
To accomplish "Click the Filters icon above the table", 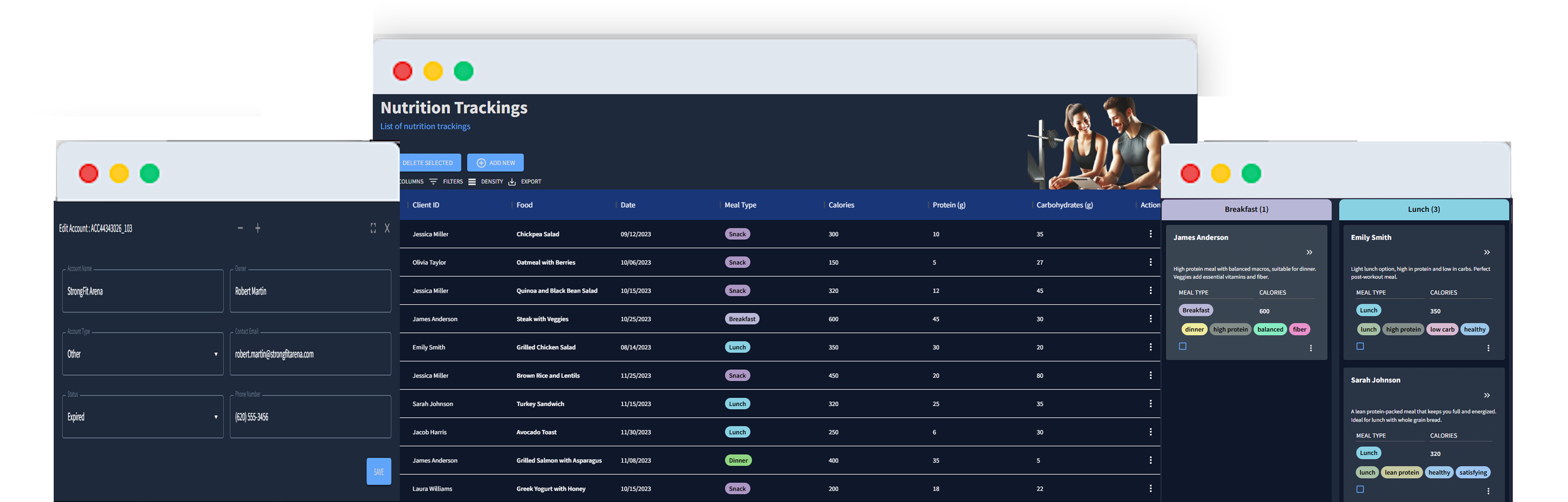I will (433, 181).
